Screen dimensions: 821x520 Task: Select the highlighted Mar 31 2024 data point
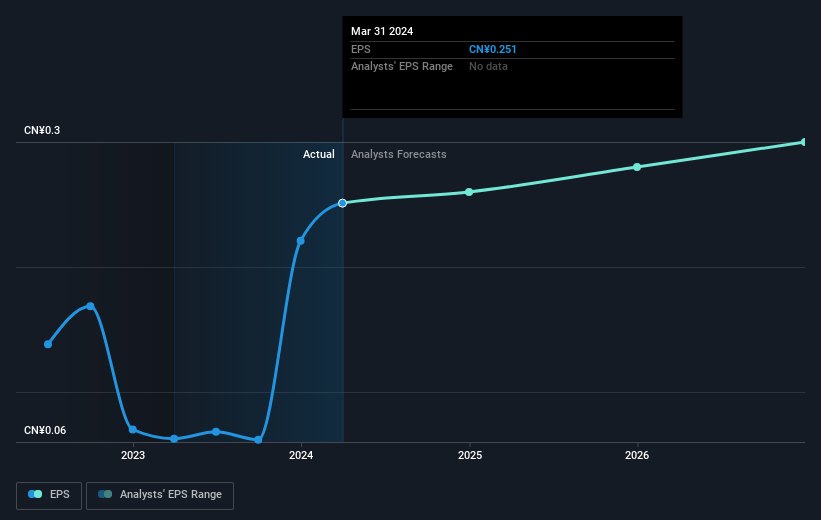[x=342, y=203]
